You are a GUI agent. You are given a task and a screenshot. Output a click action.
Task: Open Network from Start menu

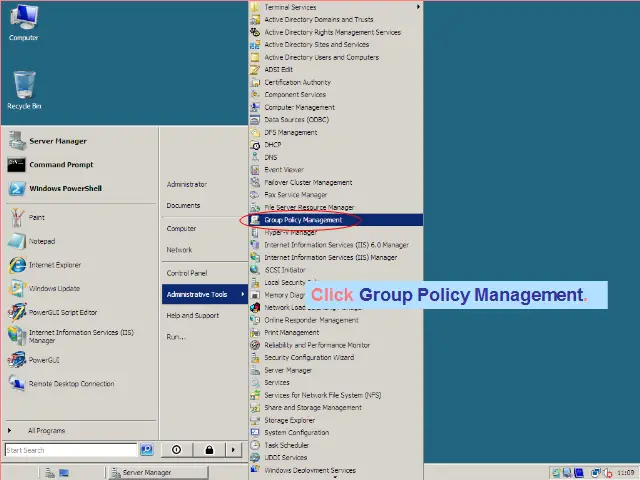pos(205,250)
